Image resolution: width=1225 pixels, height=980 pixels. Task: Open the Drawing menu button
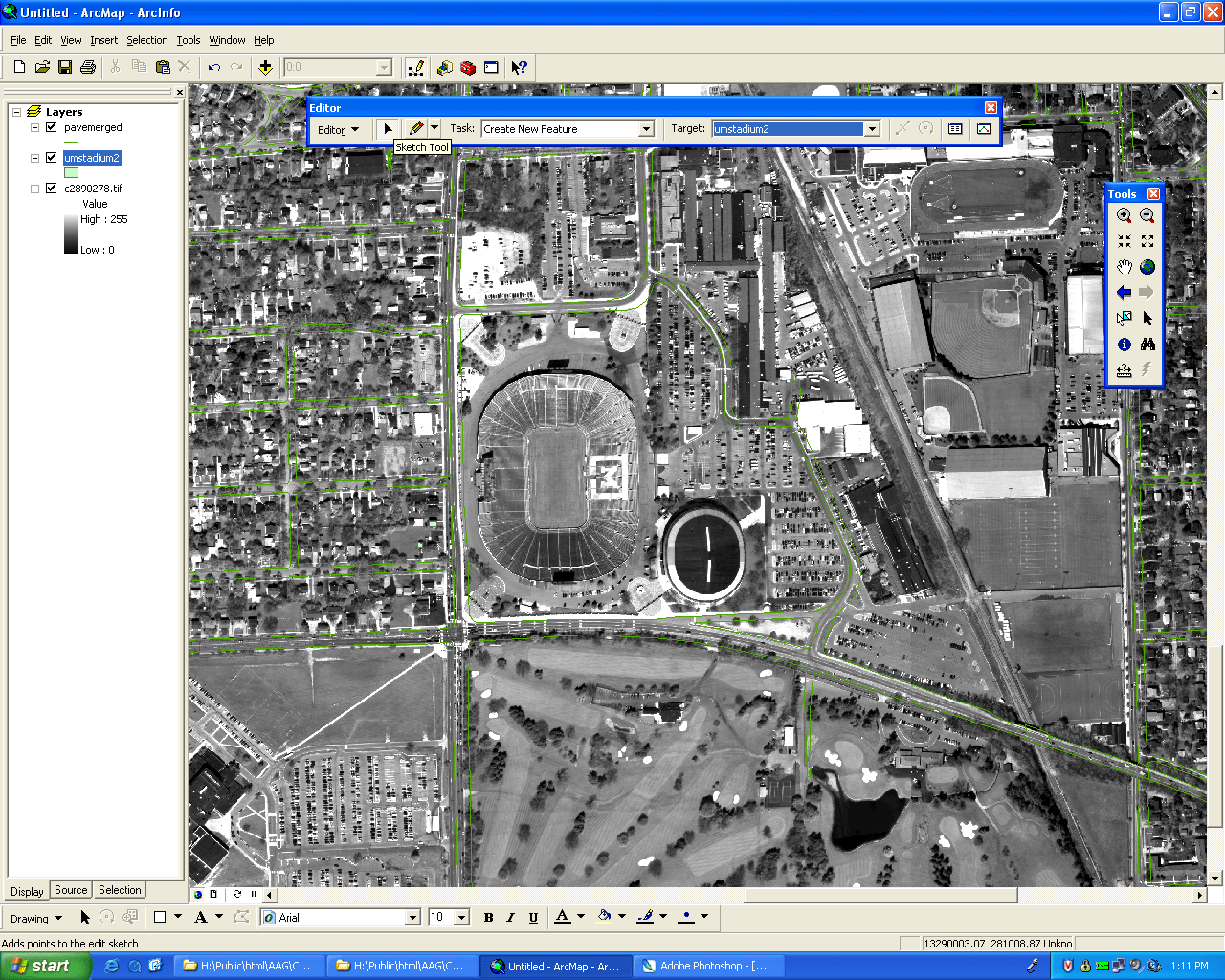(x=35, y=918)
